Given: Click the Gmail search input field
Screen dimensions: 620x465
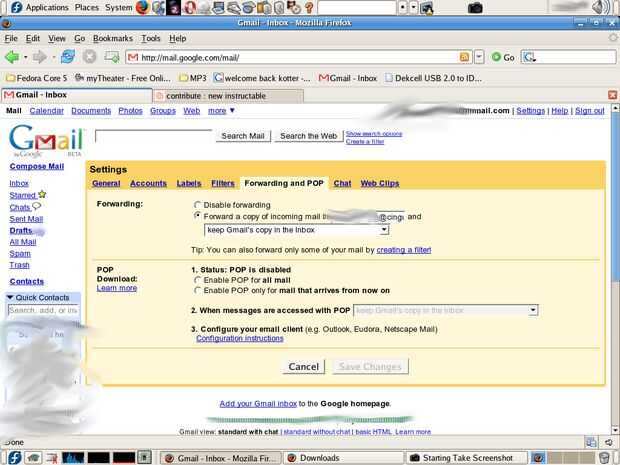Looking at the screenshot, I should (x=154, y=136).
